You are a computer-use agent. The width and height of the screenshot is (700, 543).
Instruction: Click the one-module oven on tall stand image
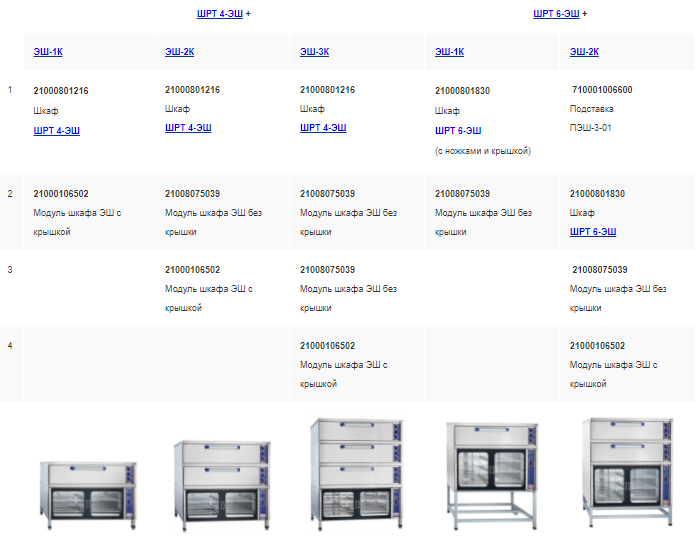(x=492, y=475)
